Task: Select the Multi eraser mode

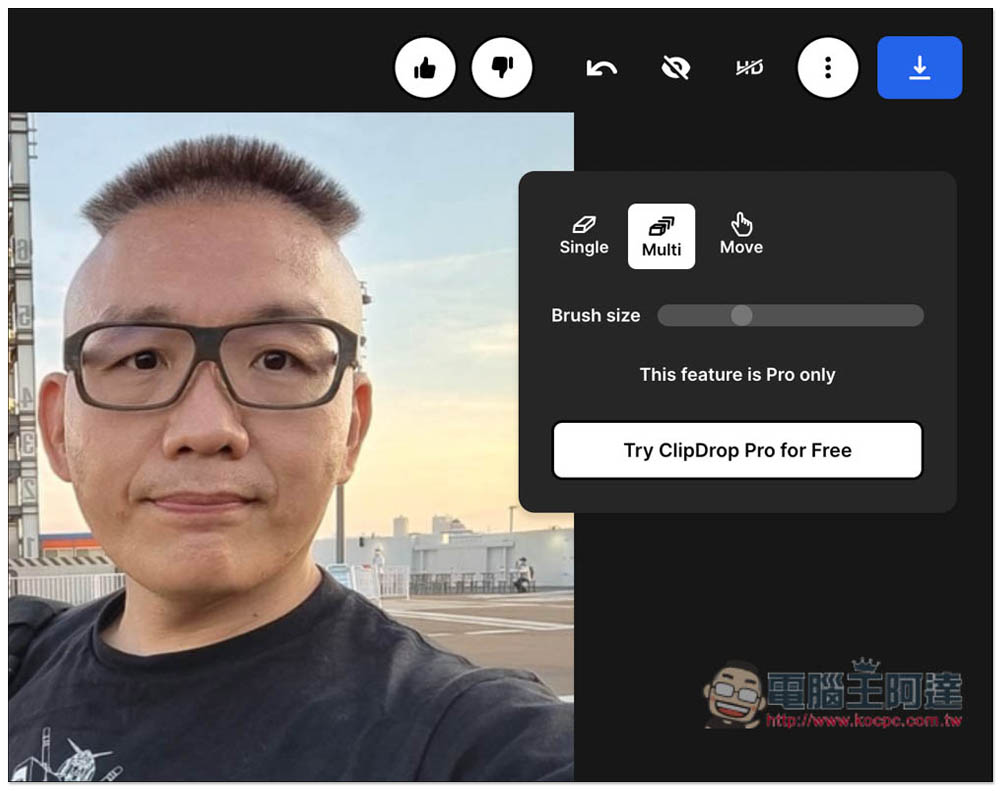Action: pyautogui.click(x=661, y=236)
